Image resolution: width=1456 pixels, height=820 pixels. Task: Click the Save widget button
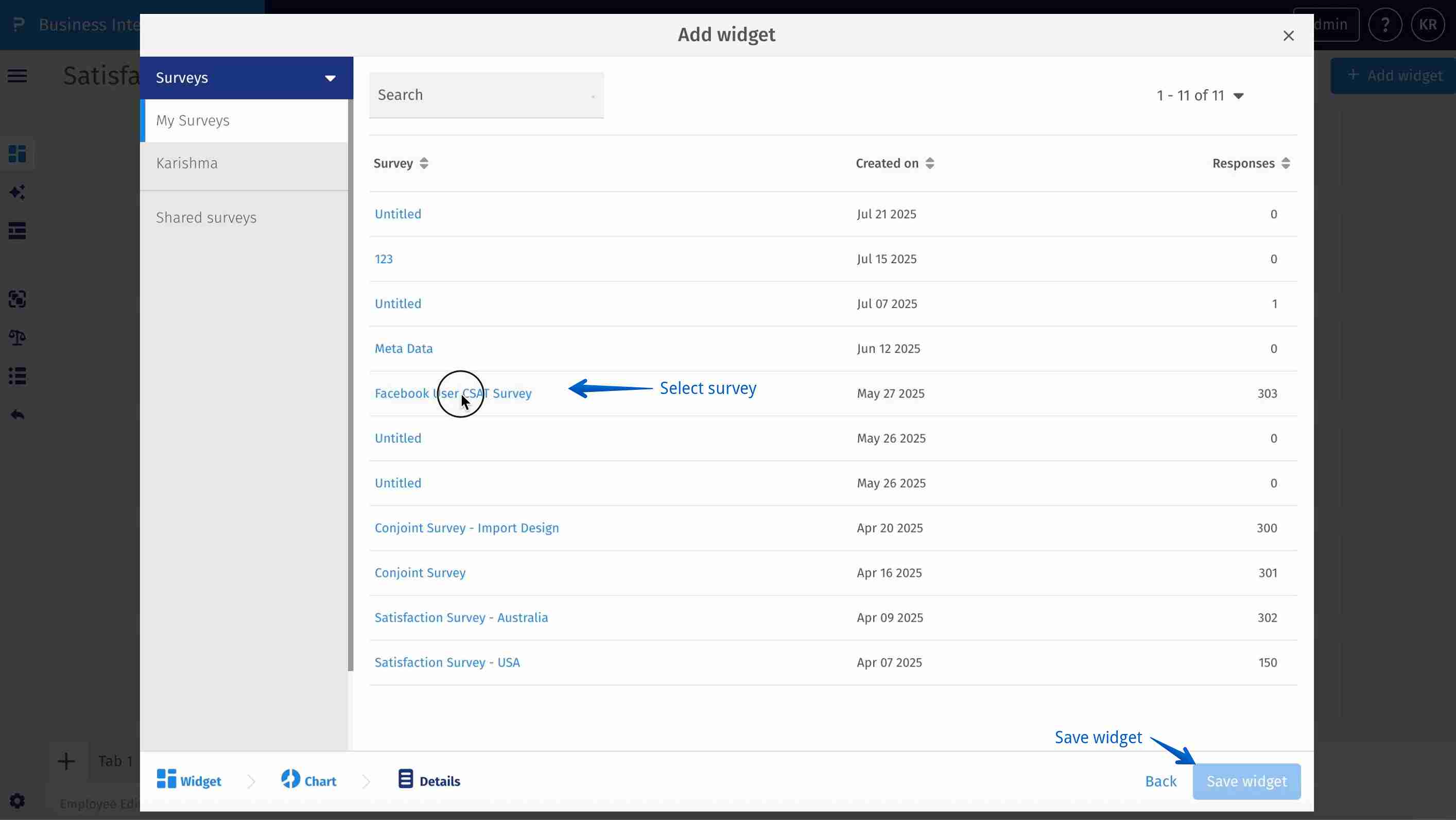tap(1247, 781)
